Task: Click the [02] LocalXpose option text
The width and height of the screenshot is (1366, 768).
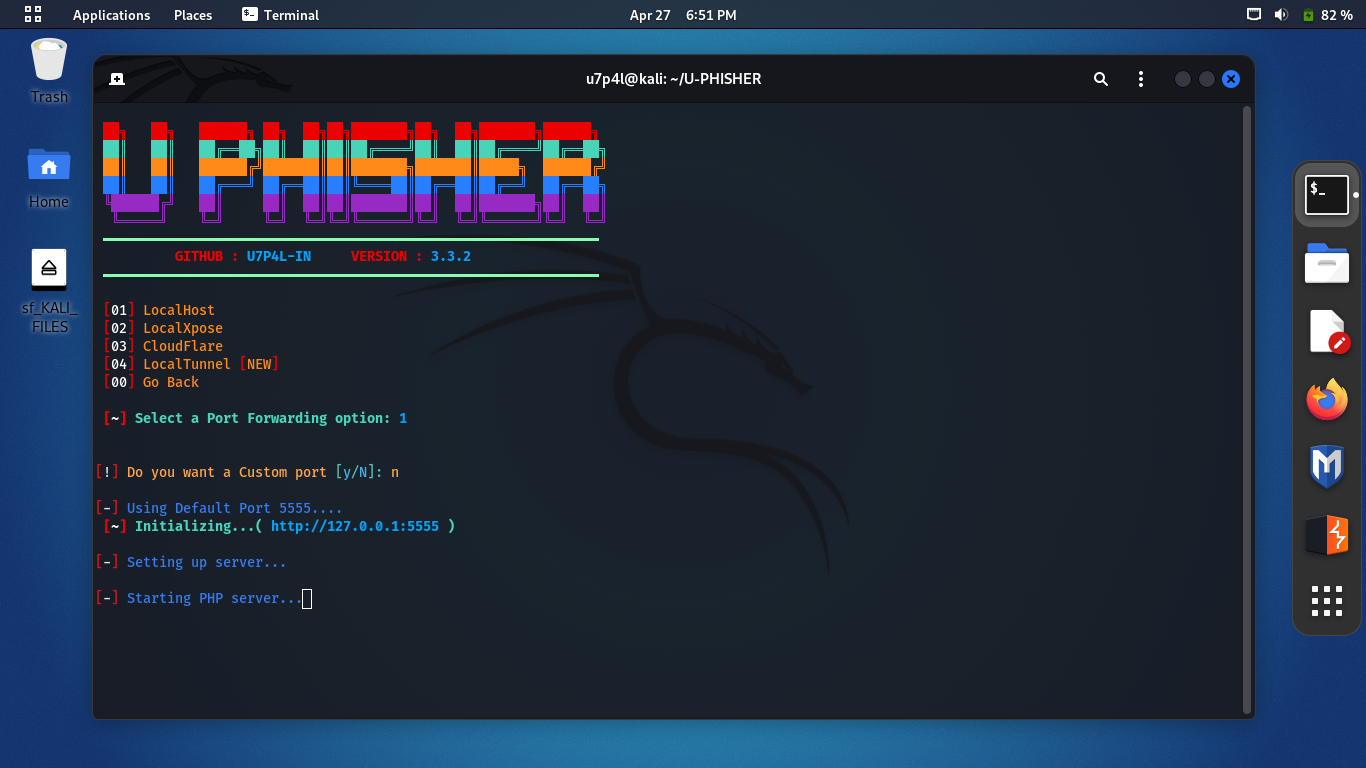Action: click(163, 328)
